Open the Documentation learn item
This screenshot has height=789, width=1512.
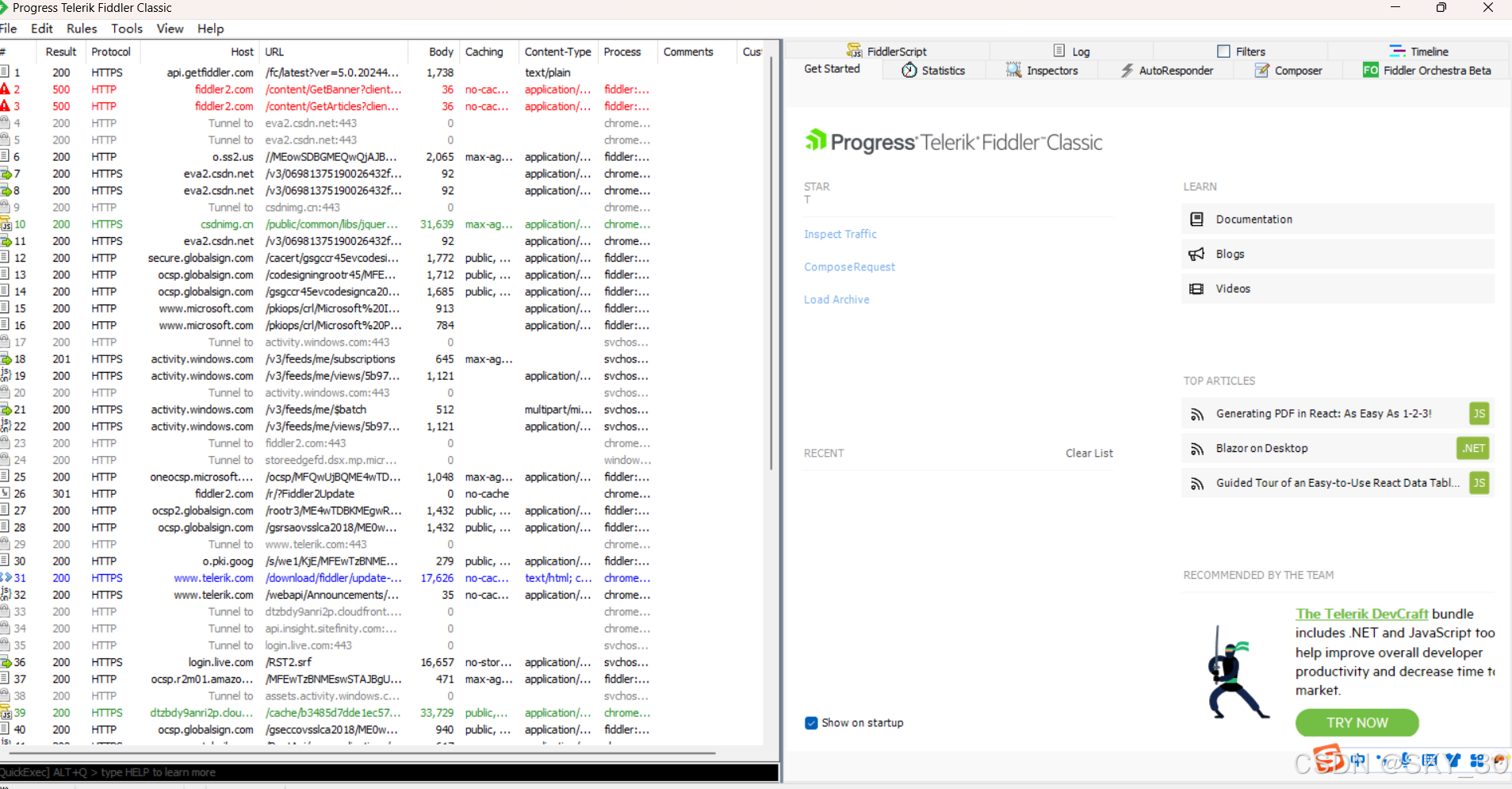click(x=1338, y=219)
